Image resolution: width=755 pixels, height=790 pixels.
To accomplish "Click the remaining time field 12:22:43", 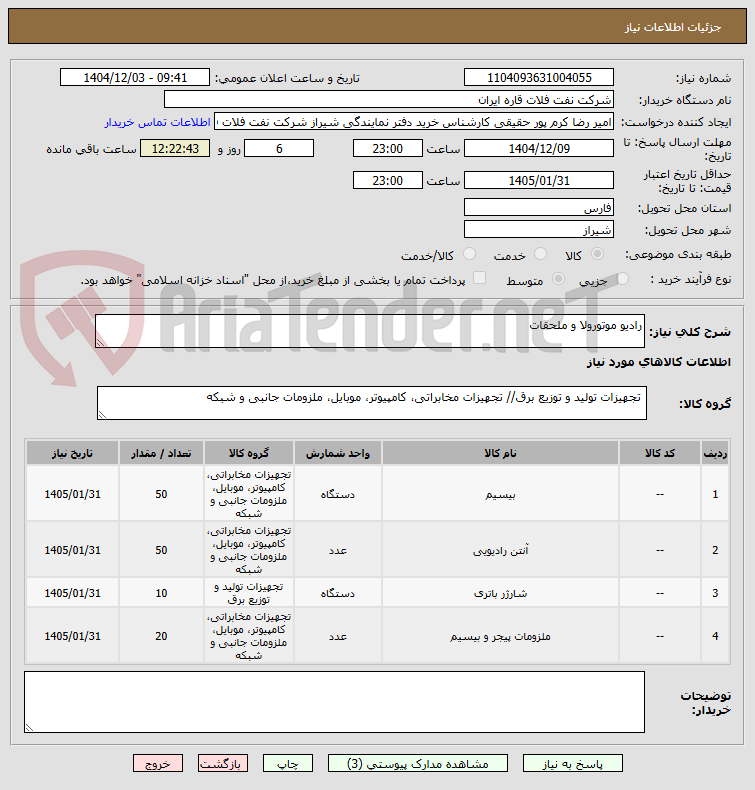I will 175,149.
